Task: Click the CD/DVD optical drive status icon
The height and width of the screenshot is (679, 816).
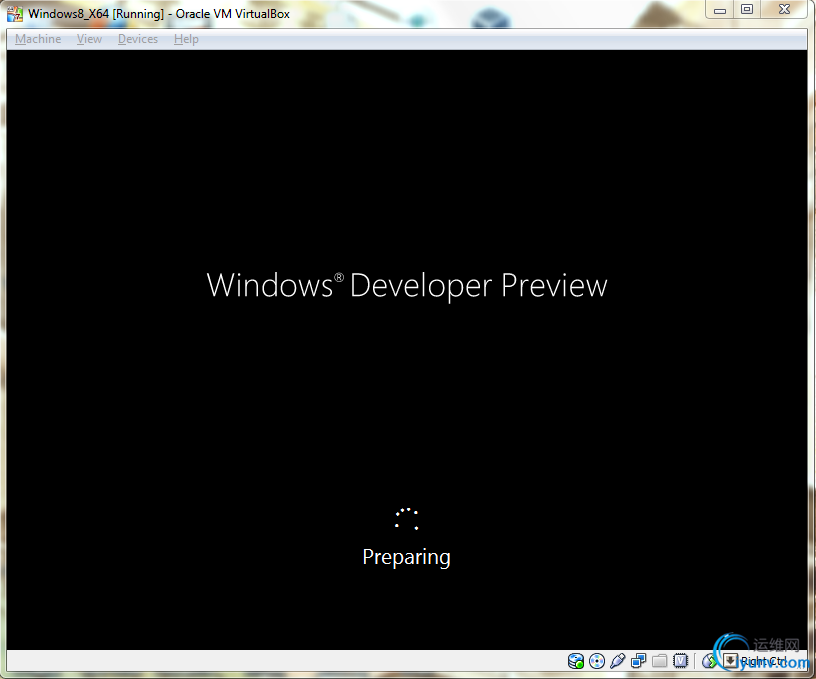Action: click(x=597, y=661)
